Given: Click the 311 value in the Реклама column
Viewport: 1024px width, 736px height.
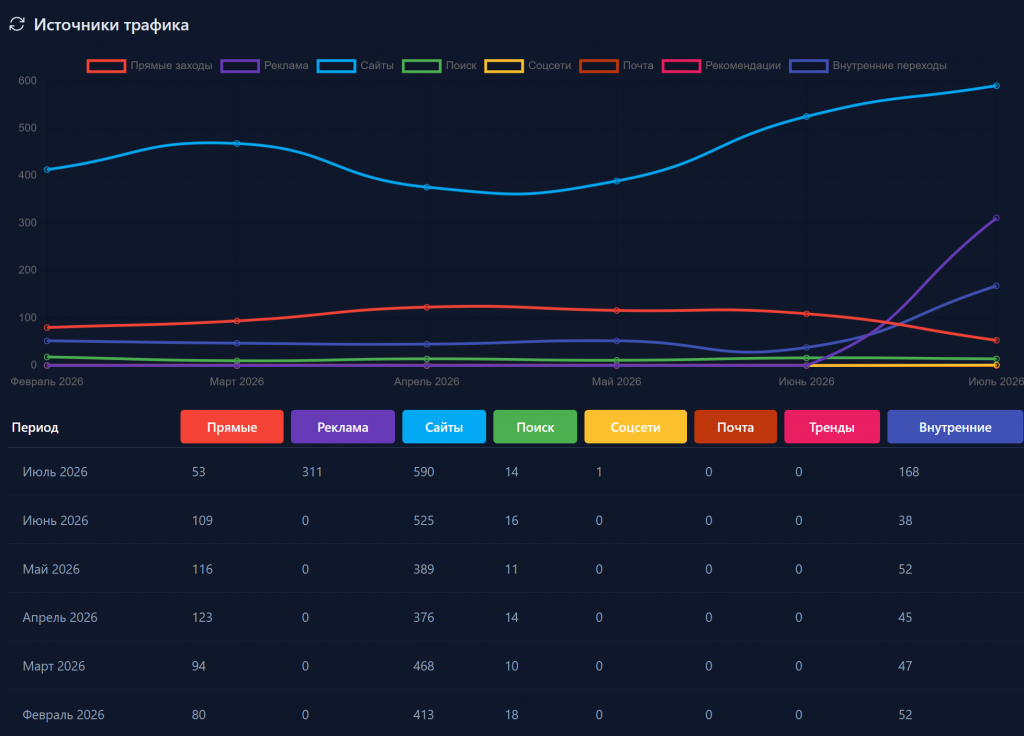Looking at the screenshot, I should (x=312, y=472).
